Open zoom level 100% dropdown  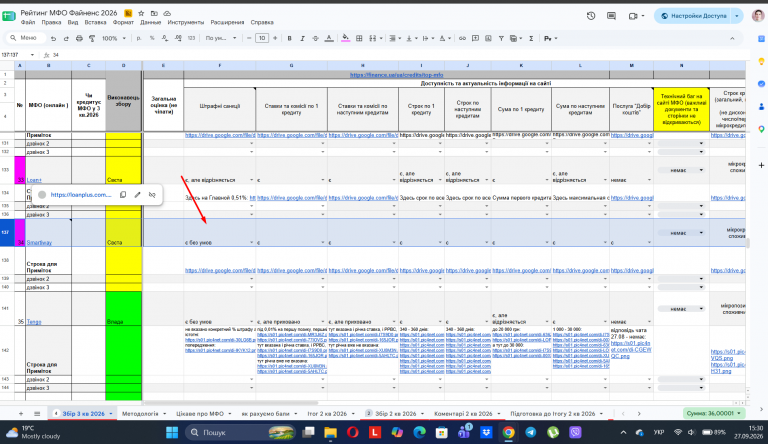pyautogui.click(x=114, y=38)
